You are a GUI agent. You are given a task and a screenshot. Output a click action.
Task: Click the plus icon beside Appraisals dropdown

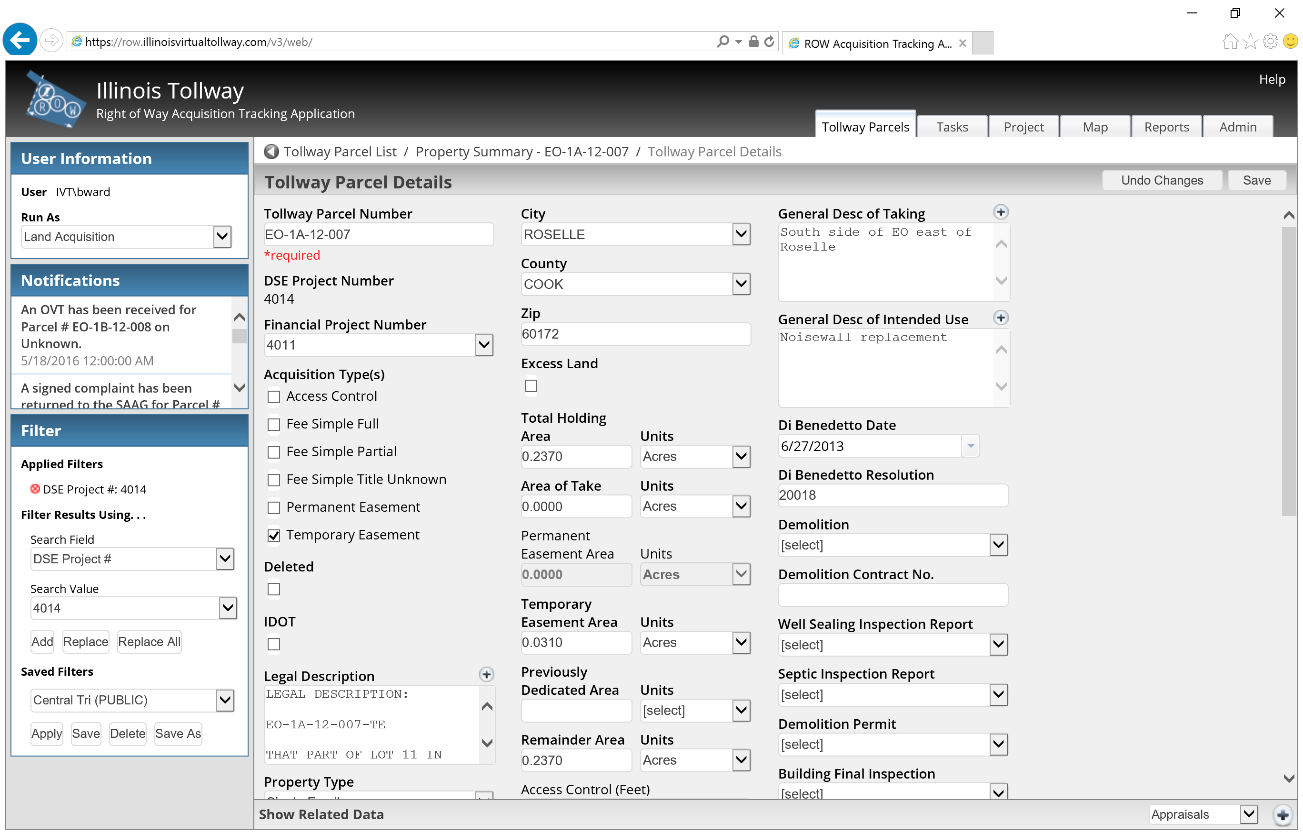(1282, 815)
